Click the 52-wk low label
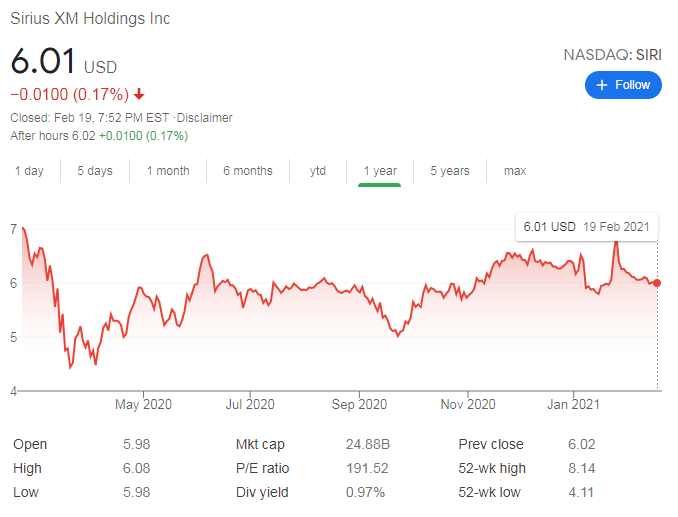678x517 pixels. point(489,492)
